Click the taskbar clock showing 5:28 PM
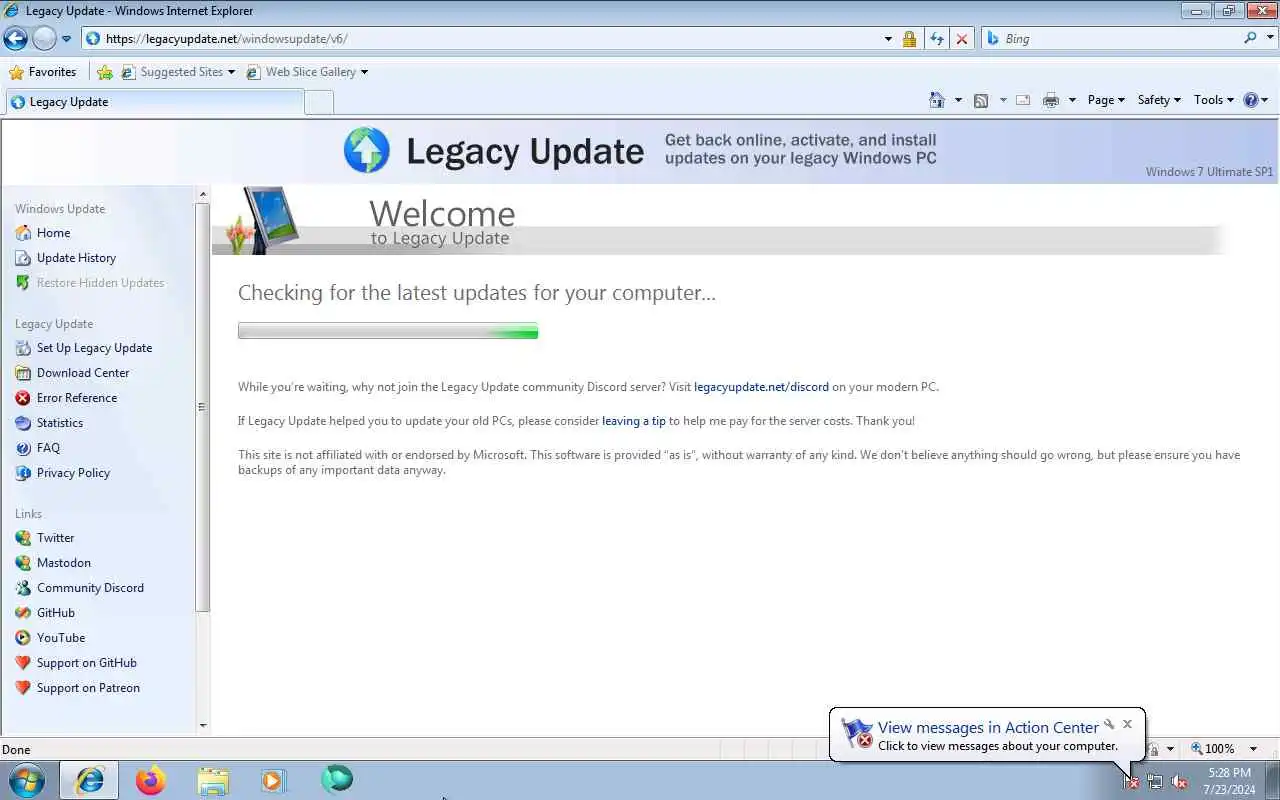1280x800 pixels. click(x=1229, y=781)
